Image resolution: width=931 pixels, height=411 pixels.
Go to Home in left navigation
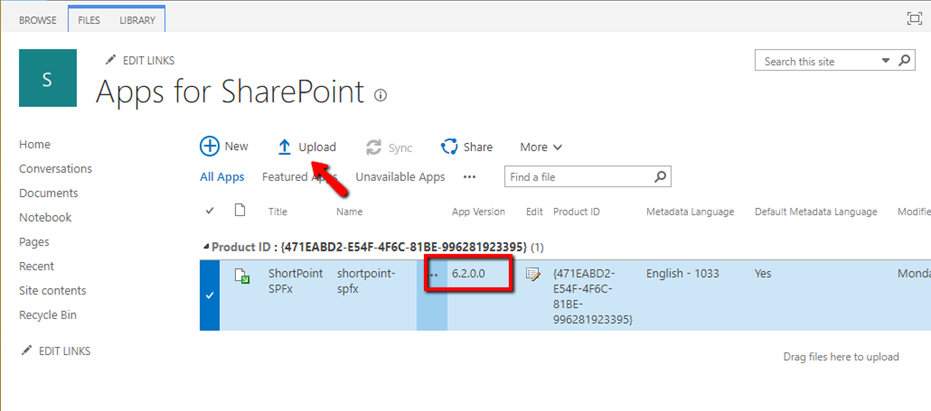(34, 144)
